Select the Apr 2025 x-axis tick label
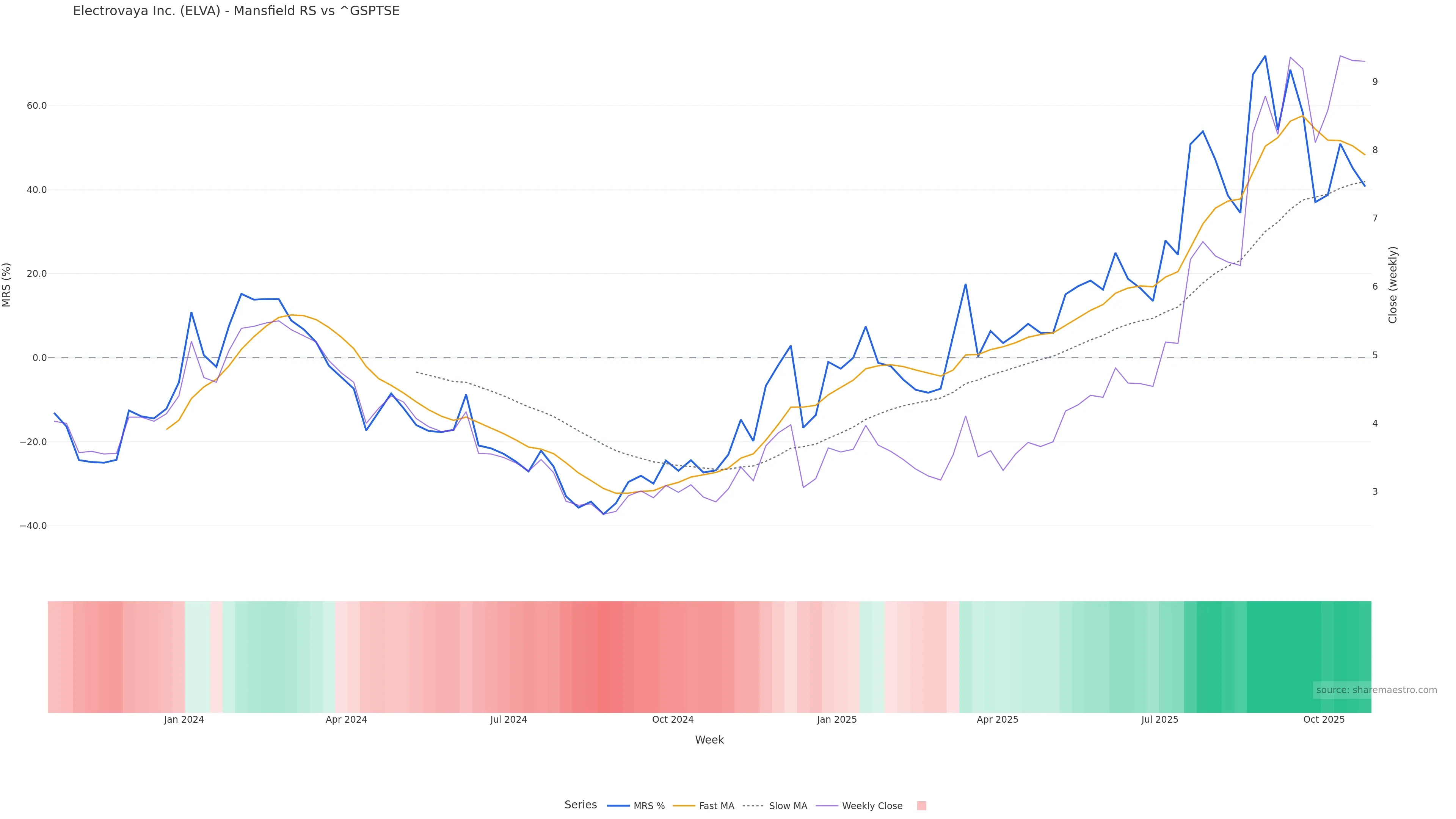 coord(997,720)
